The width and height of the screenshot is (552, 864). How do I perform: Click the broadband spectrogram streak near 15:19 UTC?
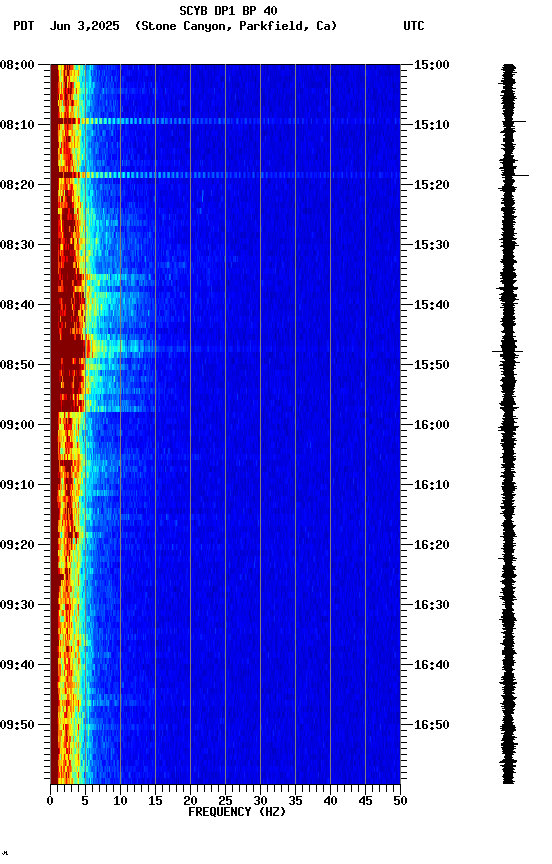click(x=225, y=175)
